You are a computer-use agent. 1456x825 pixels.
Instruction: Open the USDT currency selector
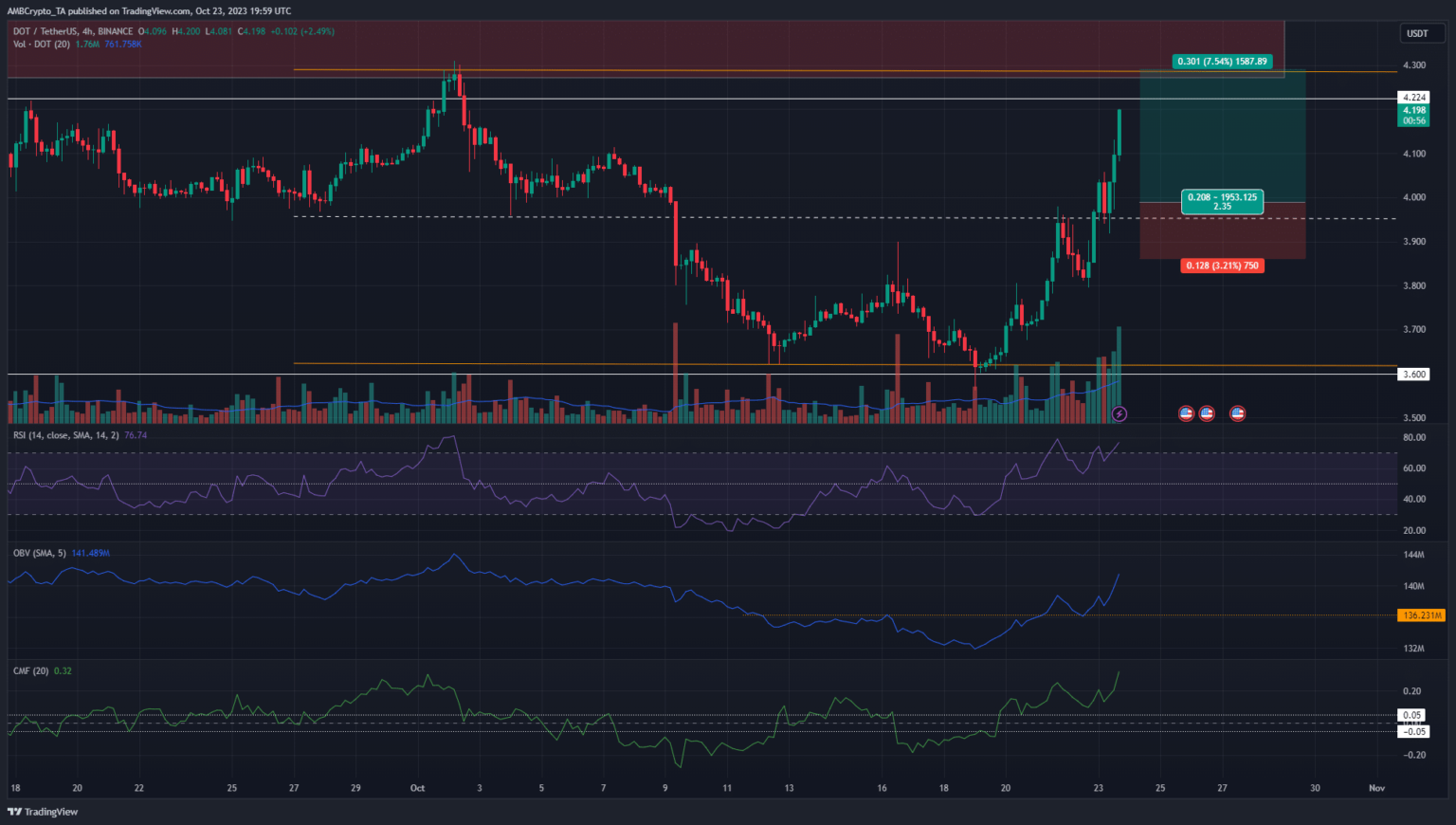point(1417,33)
